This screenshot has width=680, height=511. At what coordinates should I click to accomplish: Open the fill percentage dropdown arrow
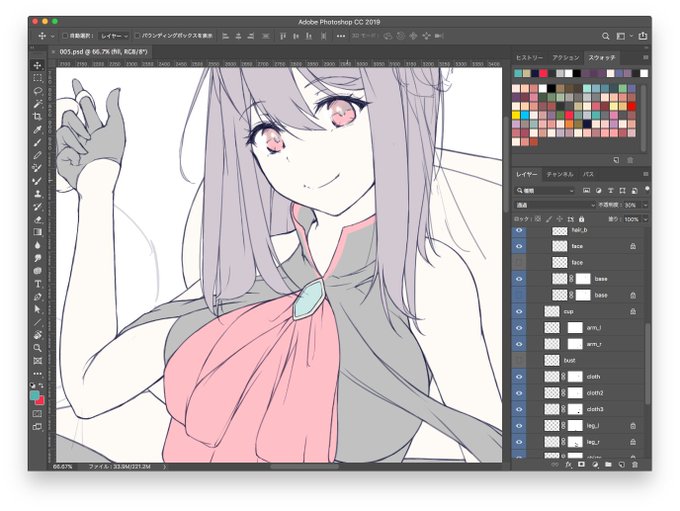[x=645, y=219]
